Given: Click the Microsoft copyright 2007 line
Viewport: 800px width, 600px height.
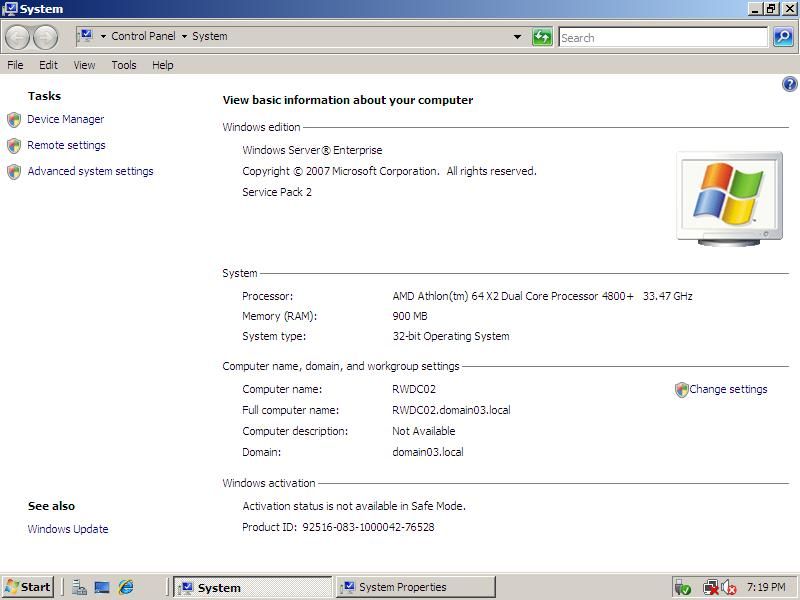Looking at the screenshot, I should pyautogui.click(x=389, y=171).
